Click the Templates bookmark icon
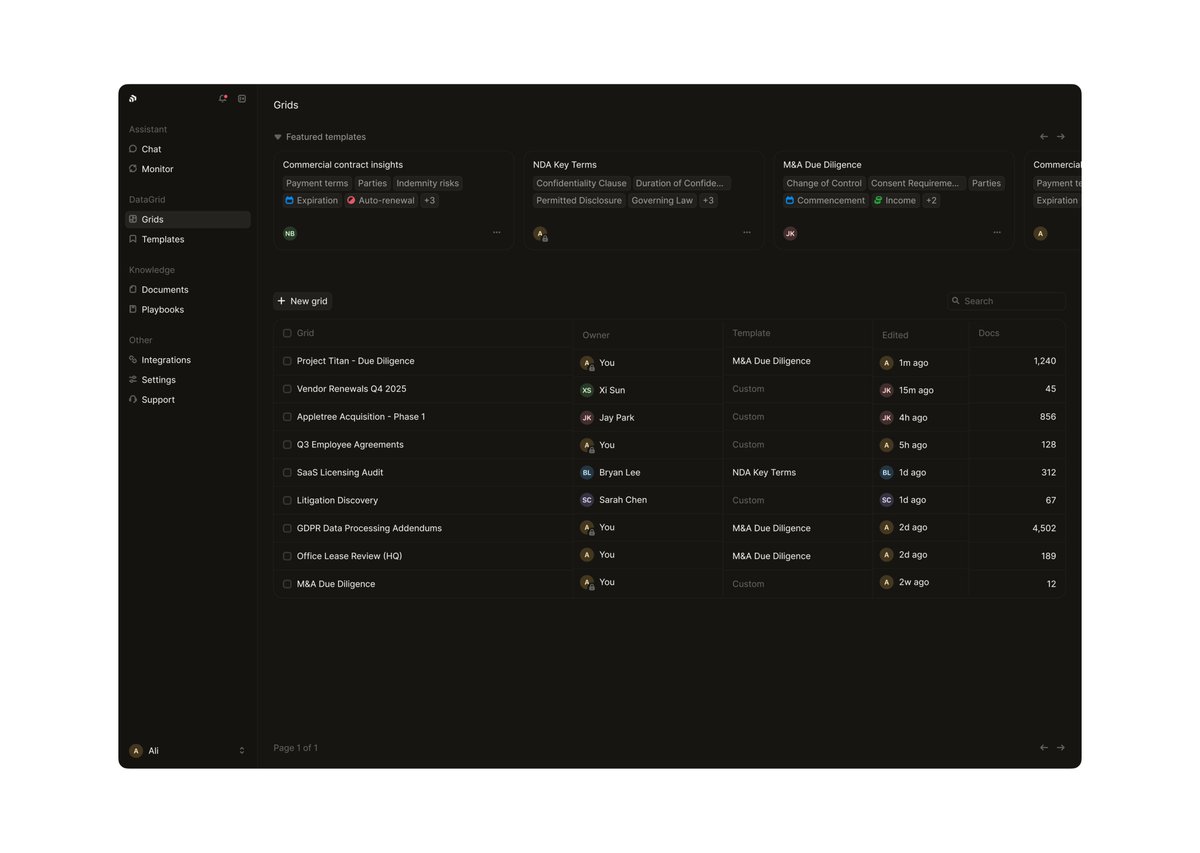Viewport: 1200px width, 853px height. 133,239
